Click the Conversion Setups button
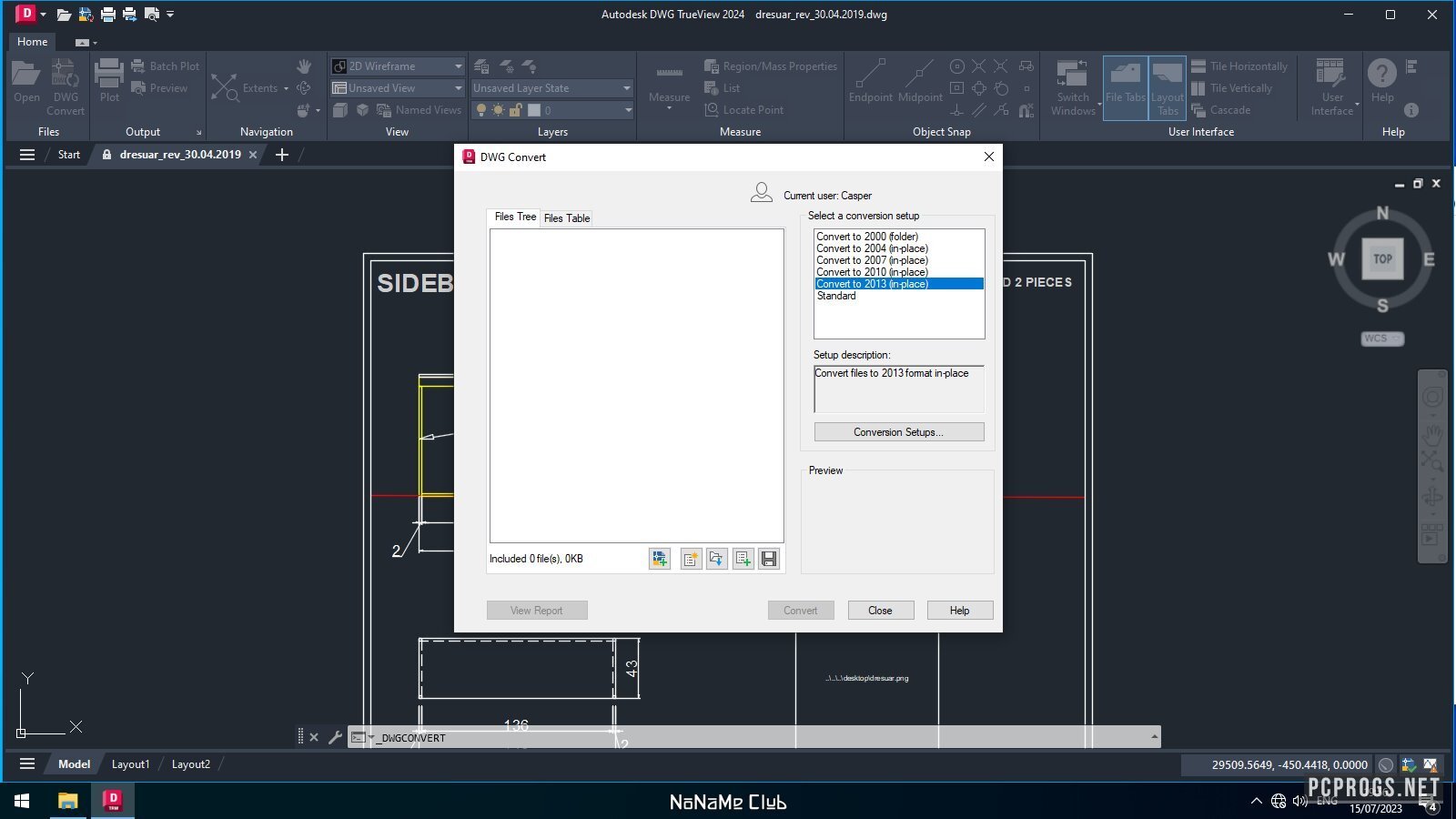Image resolution: width=1456 pixels, height=819 pixels. coord(898,432)
